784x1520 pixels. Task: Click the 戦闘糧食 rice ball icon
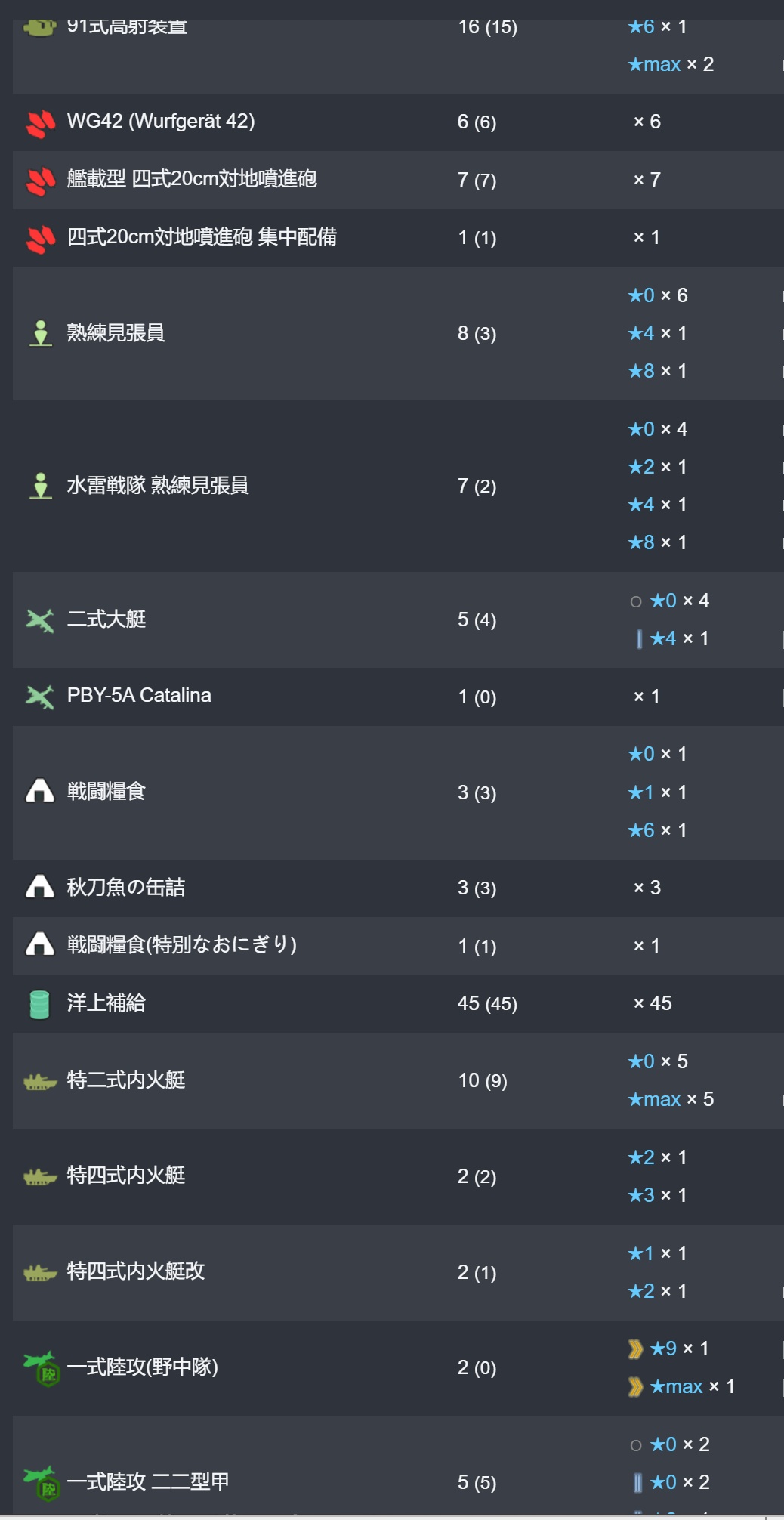point(40,792)
